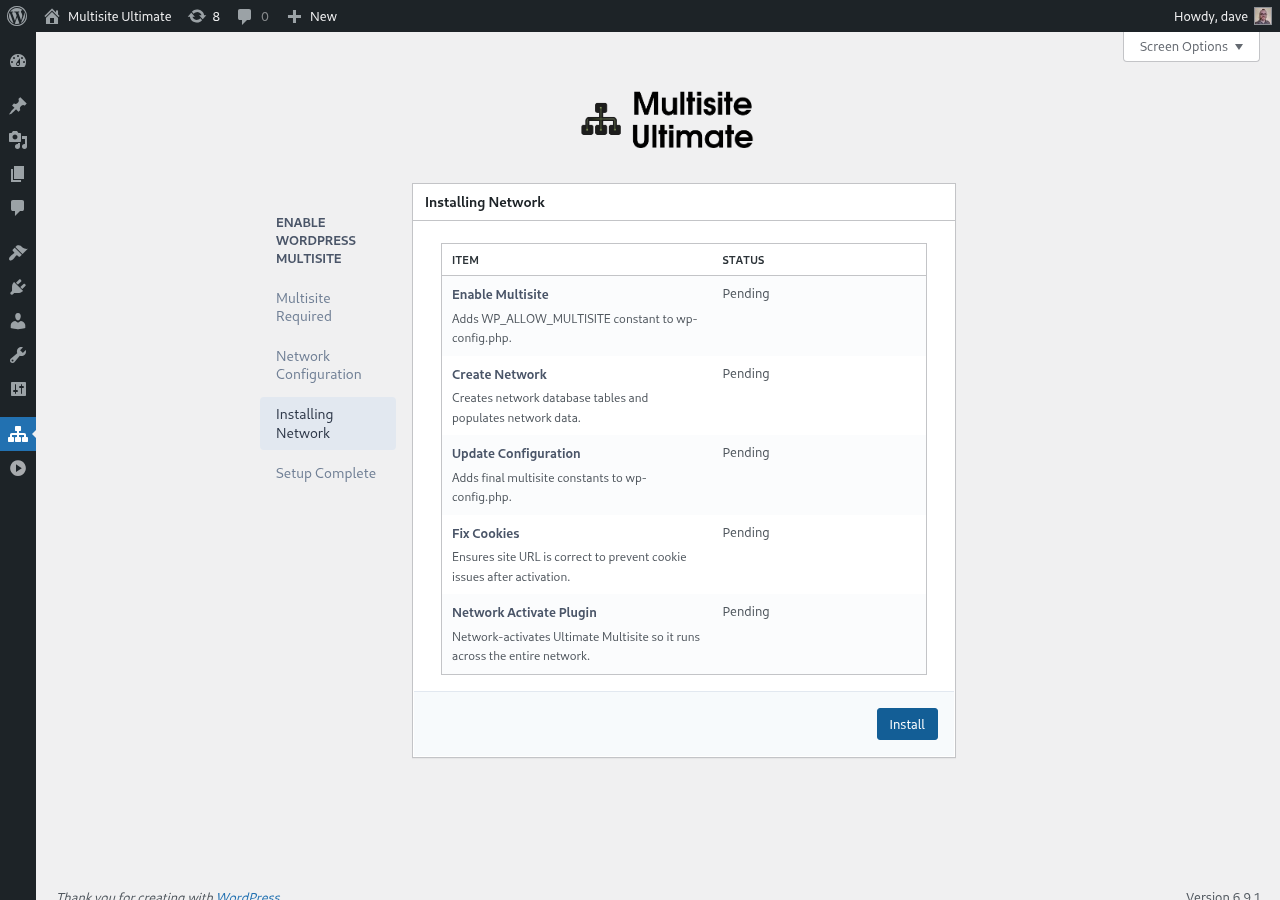Screen dimensions: 1280x900
Task: Click dave's avatar in the admin bar
Action: click(1263, 16)
